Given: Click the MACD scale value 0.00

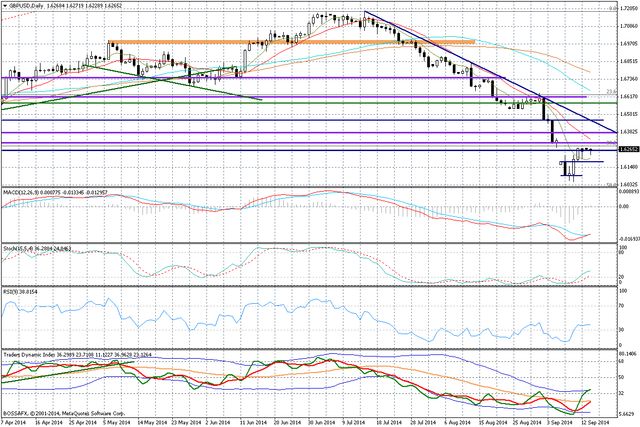Looking at the screenshot, I should coord(624,207).
